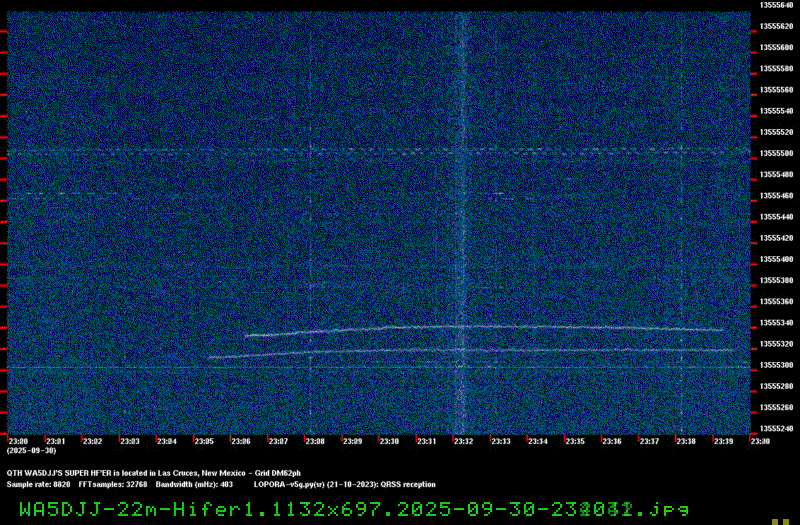
Task: Select the LOPORA-v5g.py QRSS reception text
Action: coord(345,484)
